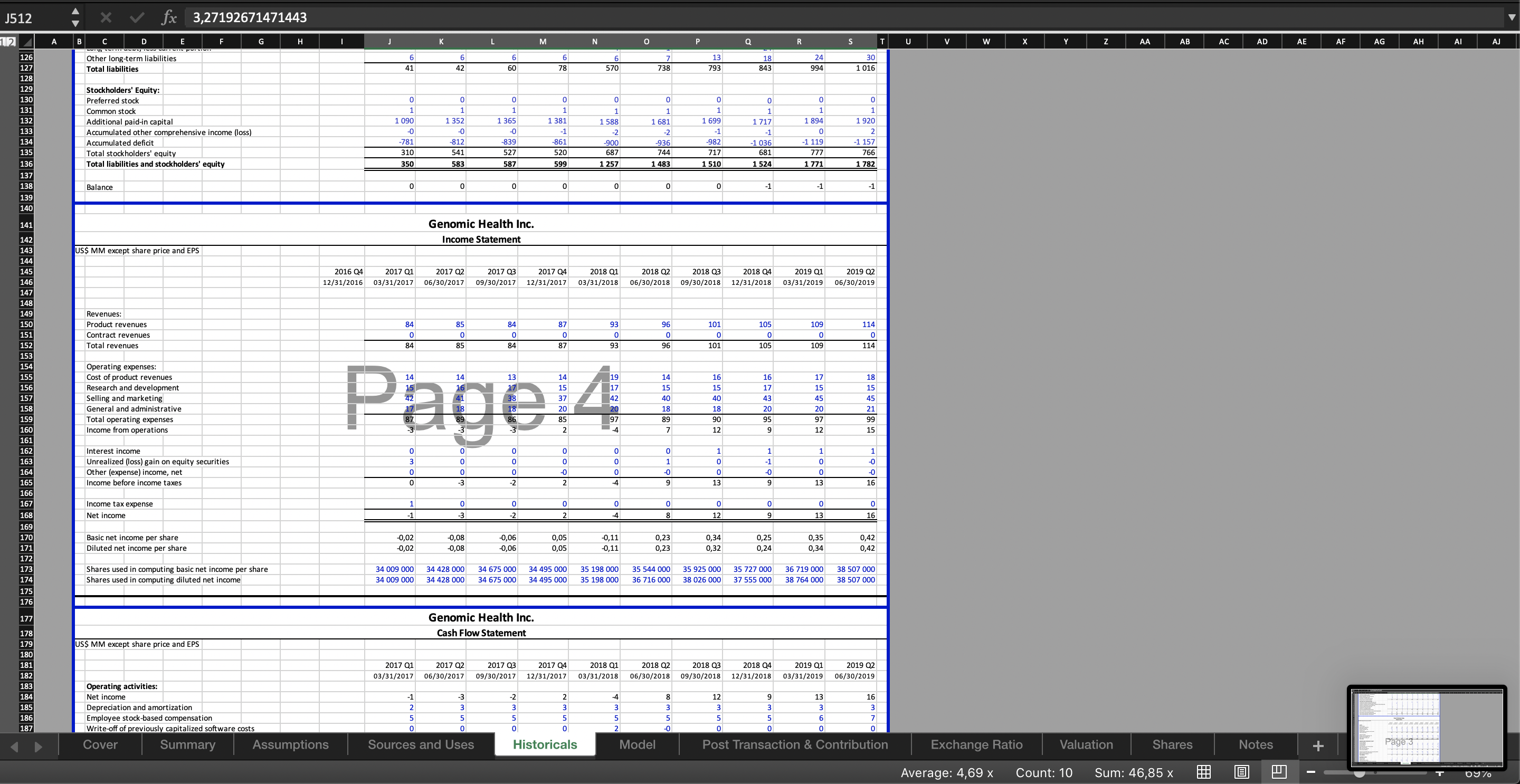Click the formula bar value field
This screenshot has width=1520, height=784.
coord(844,18)
